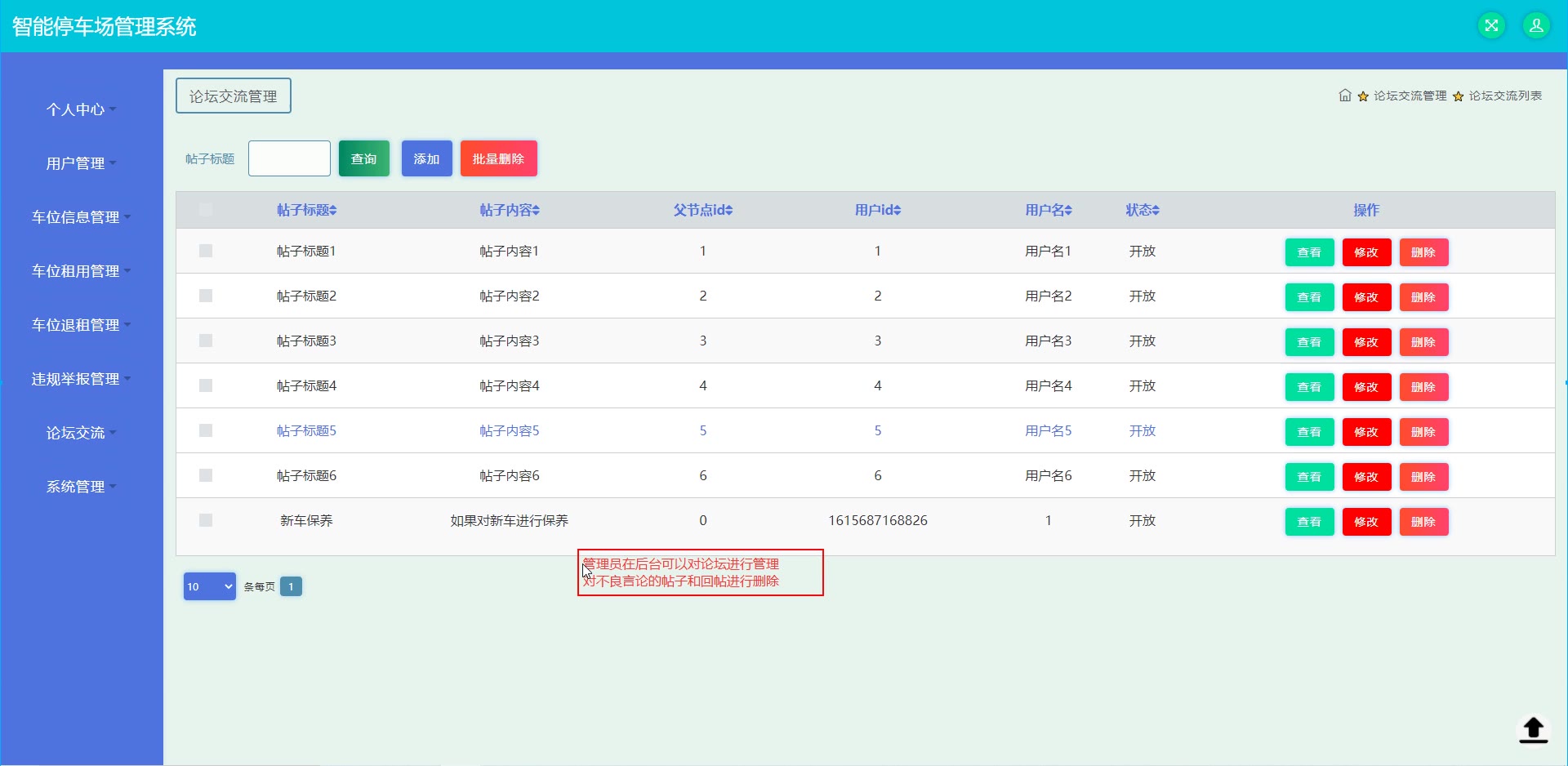
Task: Click the 论坛交流管理 tab label
Action: pyautogui.click(x=234, y=96)
